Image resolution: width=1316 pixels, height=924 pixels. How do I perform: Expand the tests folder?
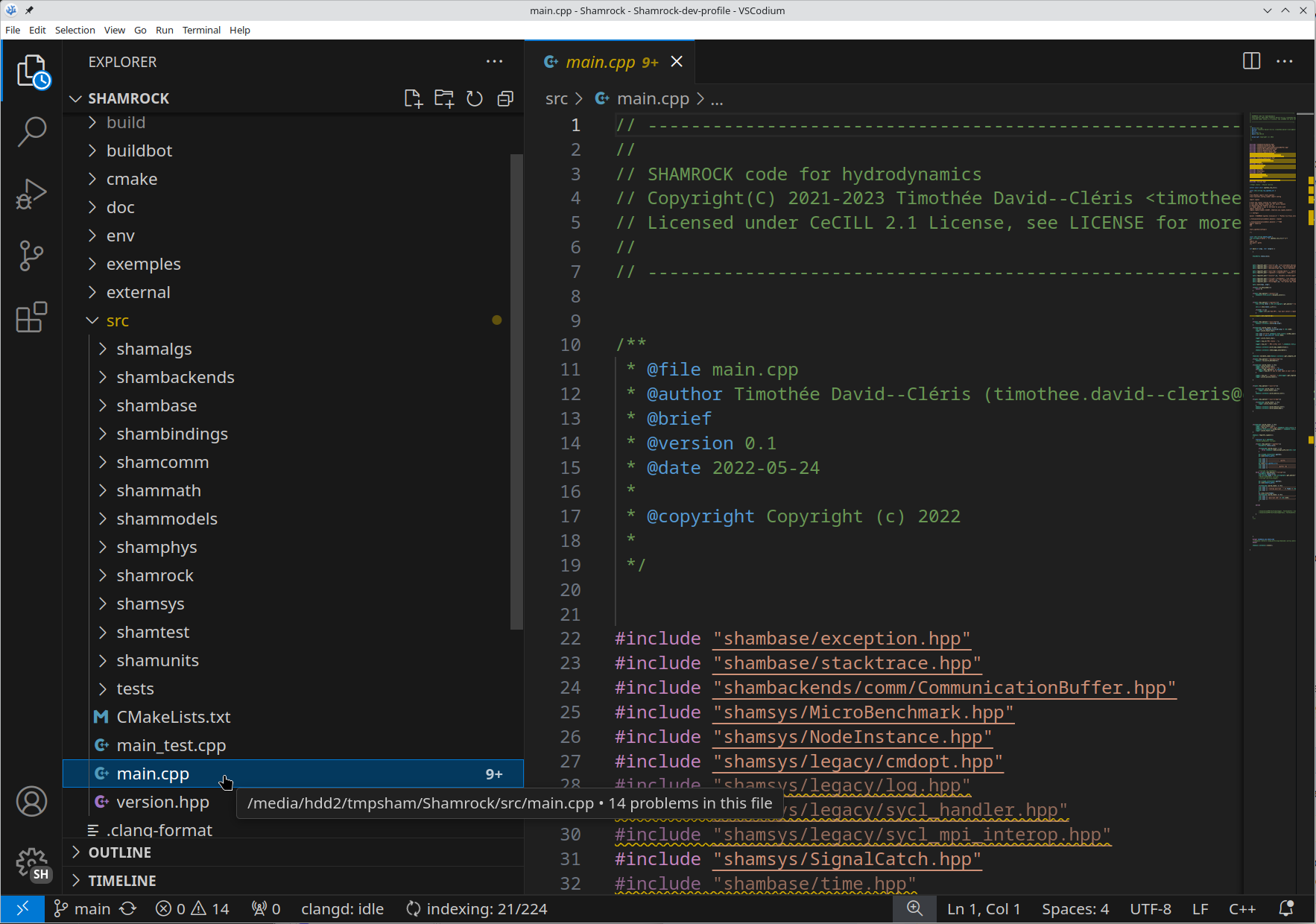point(294,689)
